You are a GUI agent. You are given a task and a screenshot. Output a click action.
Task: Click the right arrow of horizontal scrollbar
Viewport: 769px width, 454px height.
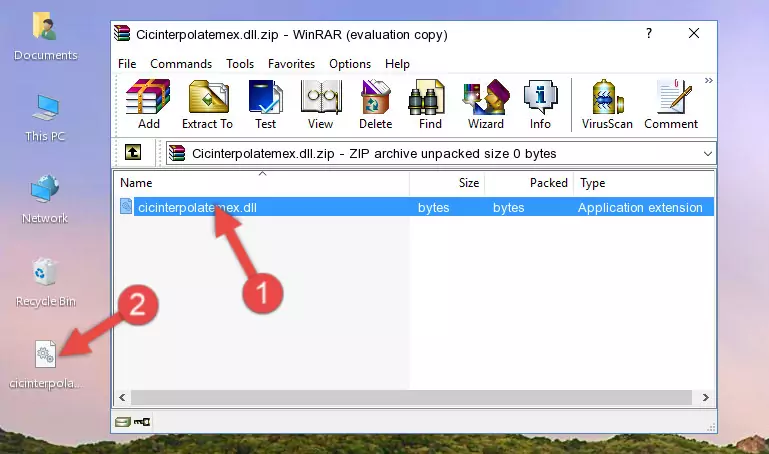click(x=705, y=397)
